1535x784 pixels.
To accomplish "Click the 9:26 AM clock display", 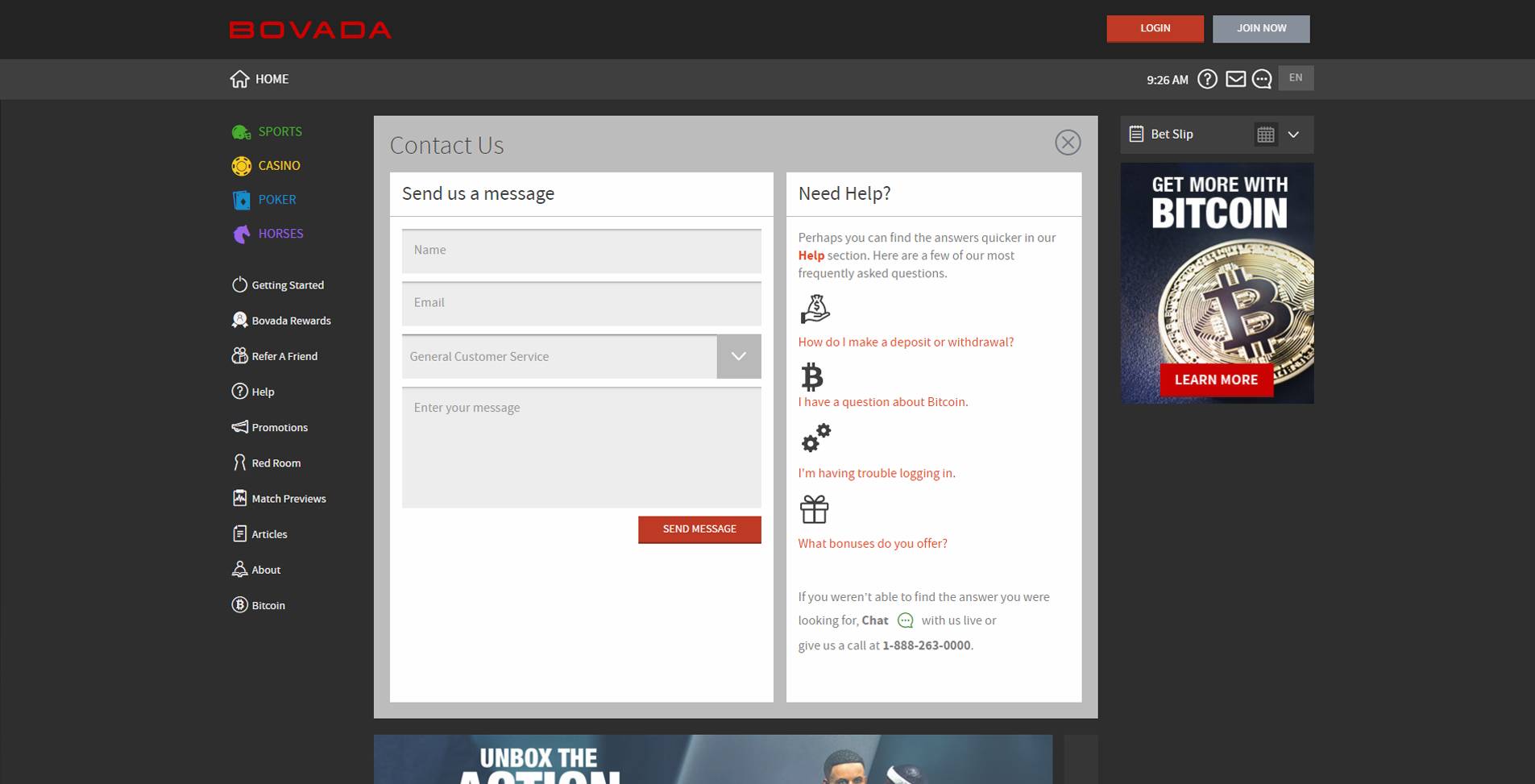I will pos(1167,80).
